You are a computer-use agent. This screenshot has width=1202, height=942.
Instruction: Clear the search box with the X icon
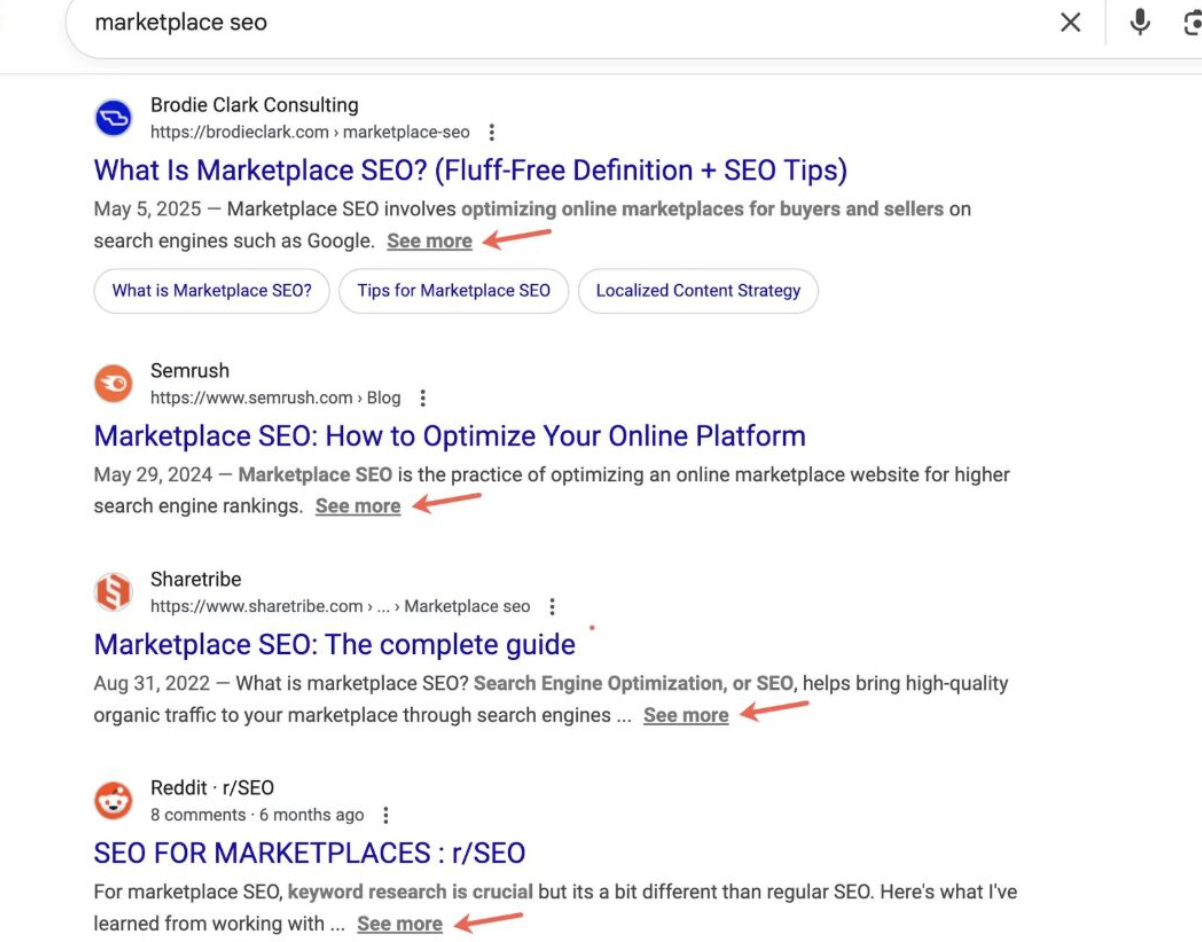(x=1070, y=22)
